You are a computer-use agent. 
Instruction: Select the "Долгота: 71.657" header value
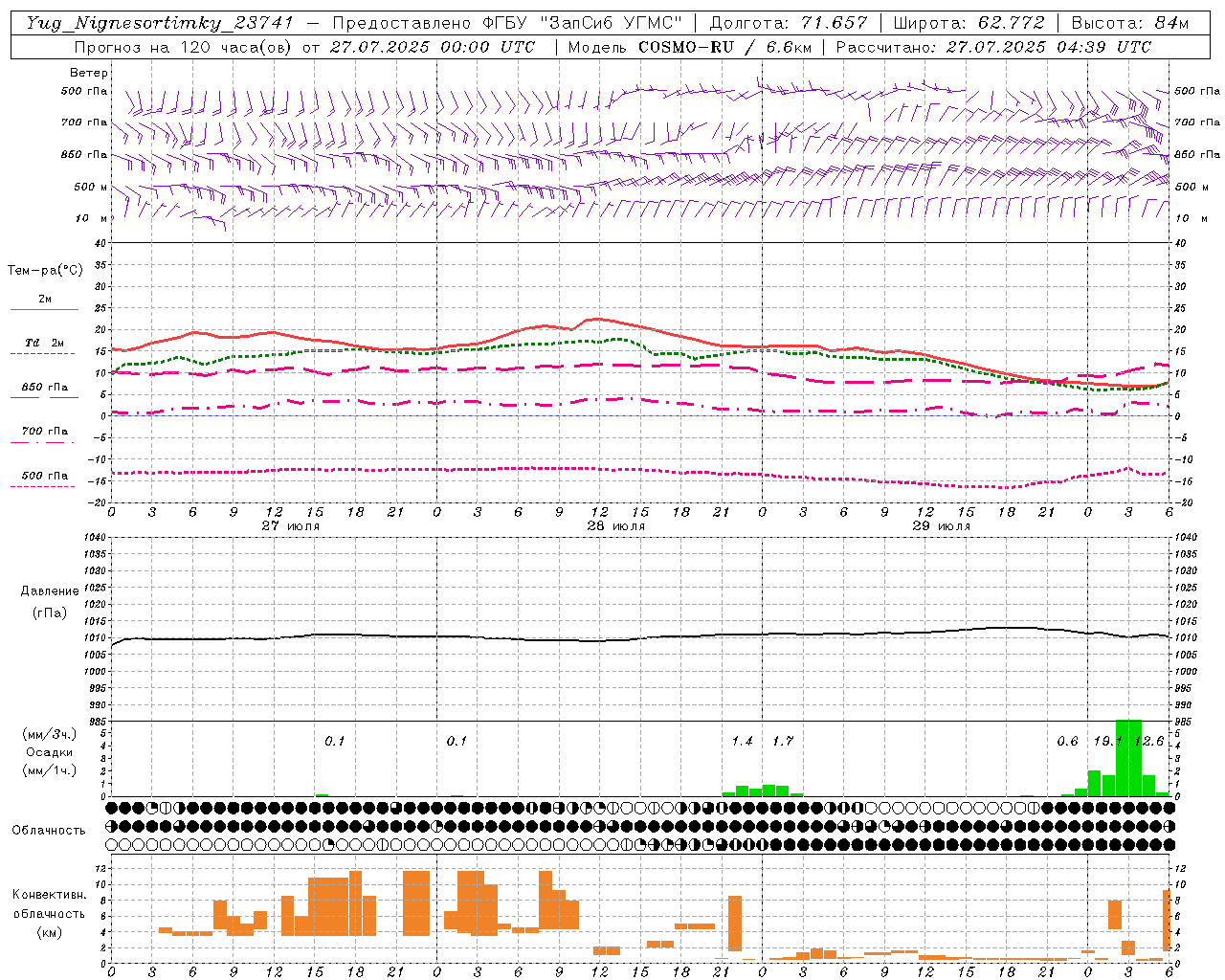tap(789, 23)
